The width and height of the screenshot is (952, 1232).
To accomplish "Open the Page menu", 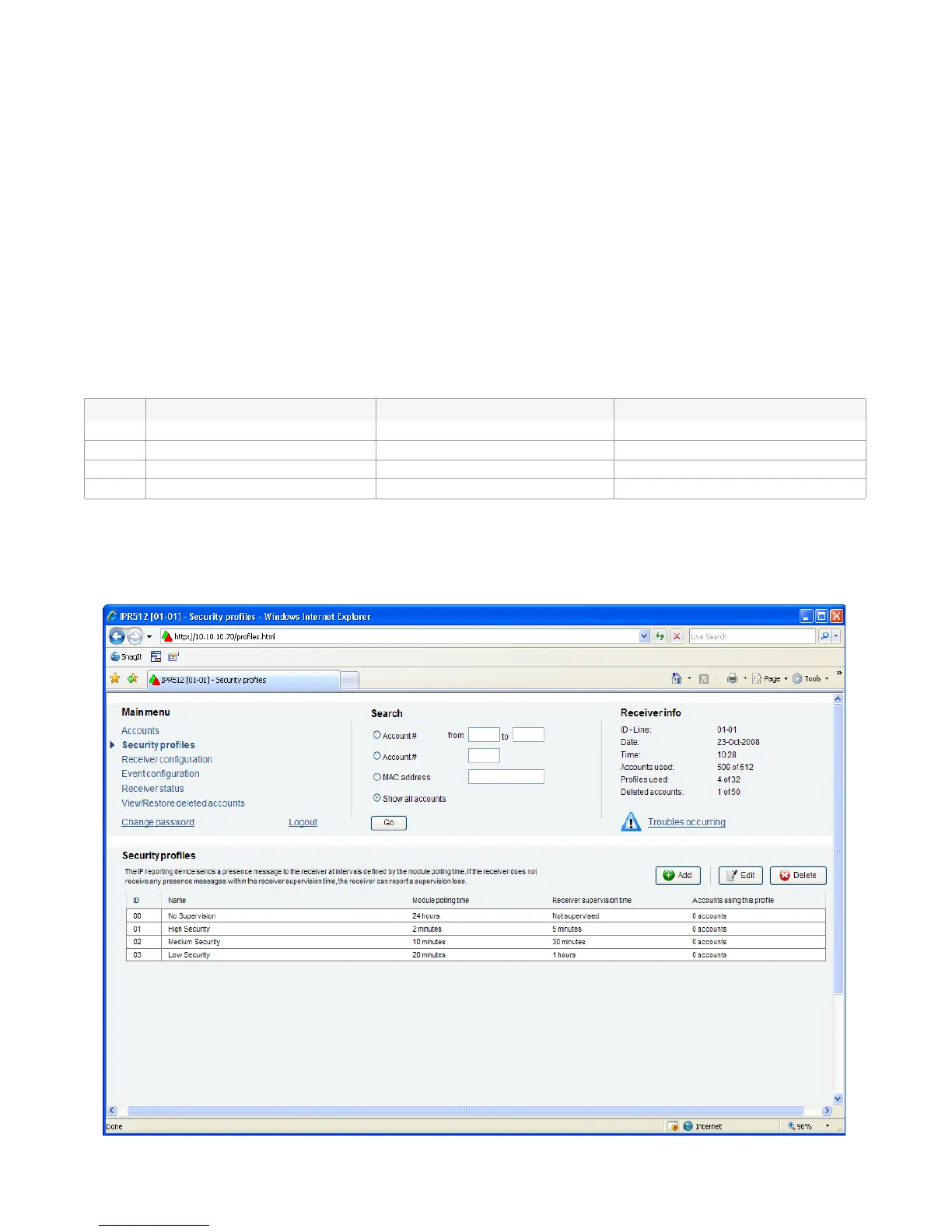I will point(769,679).
